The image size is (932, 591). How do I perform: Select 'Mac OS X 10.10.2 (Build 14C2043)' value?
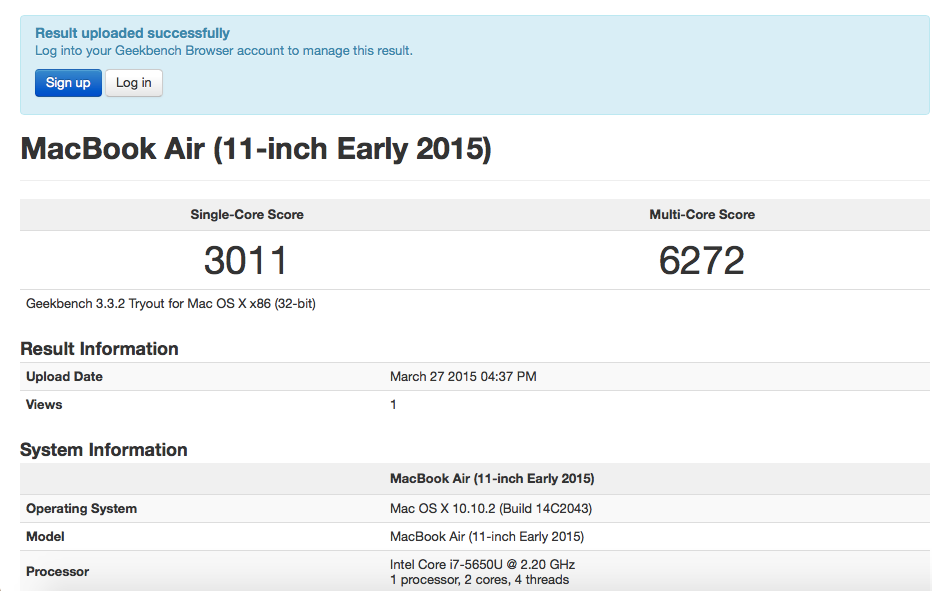coord(491,508)
